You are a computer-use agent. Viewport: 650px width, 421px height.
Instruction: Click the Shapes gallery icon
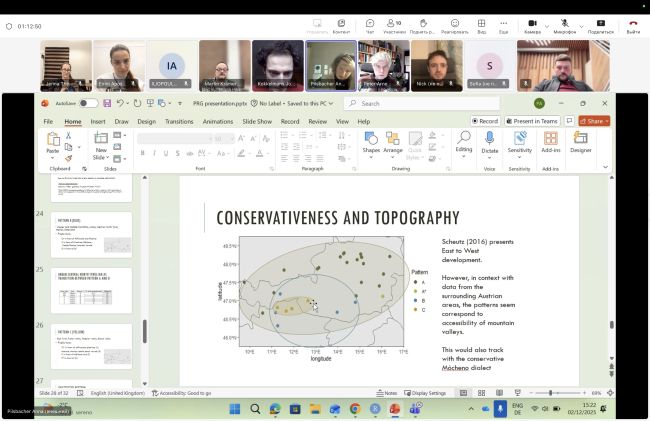tap(371, 138)
